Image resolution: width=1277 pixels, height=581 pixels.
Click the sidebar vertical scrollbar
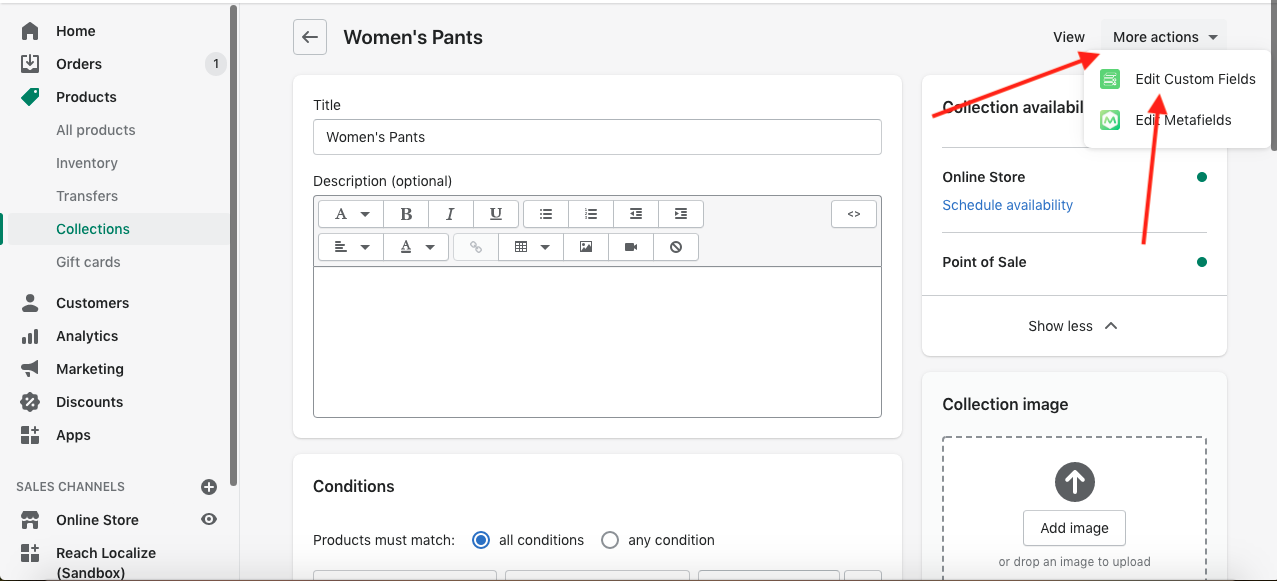click(x=234, y=245)
